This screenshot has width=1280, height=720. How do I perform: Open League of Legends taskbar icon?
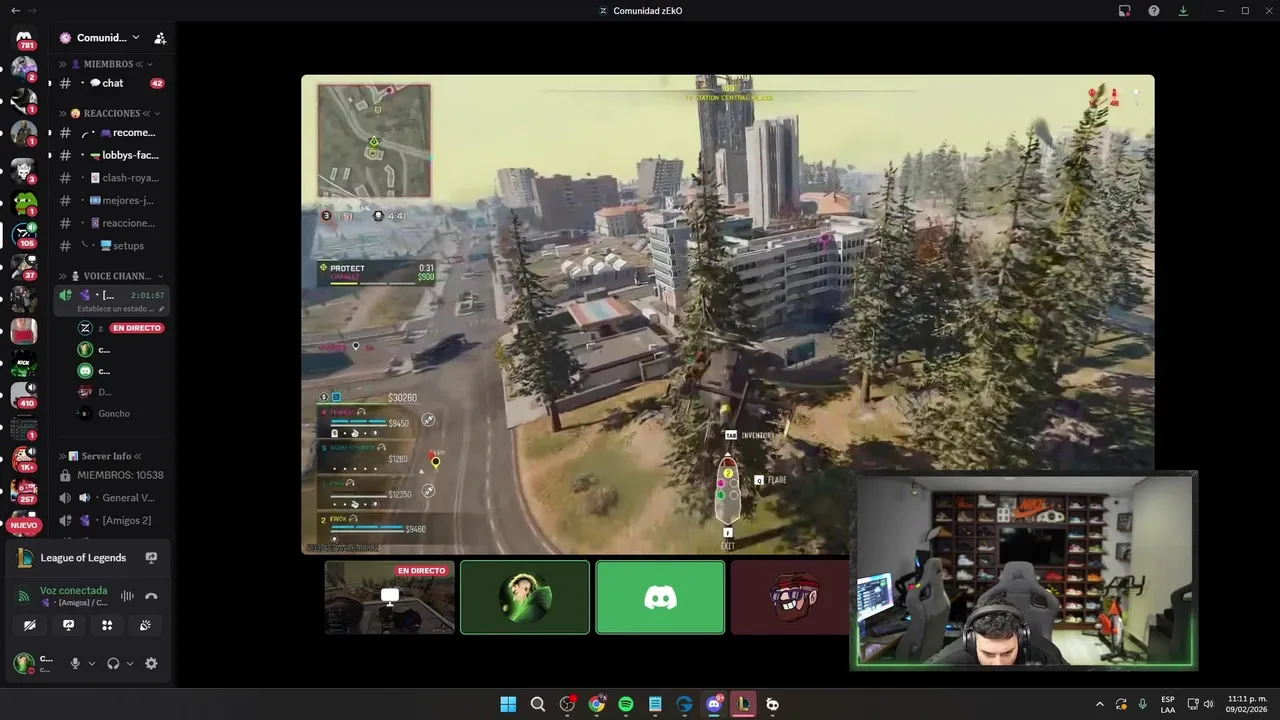tap(743, 704)
